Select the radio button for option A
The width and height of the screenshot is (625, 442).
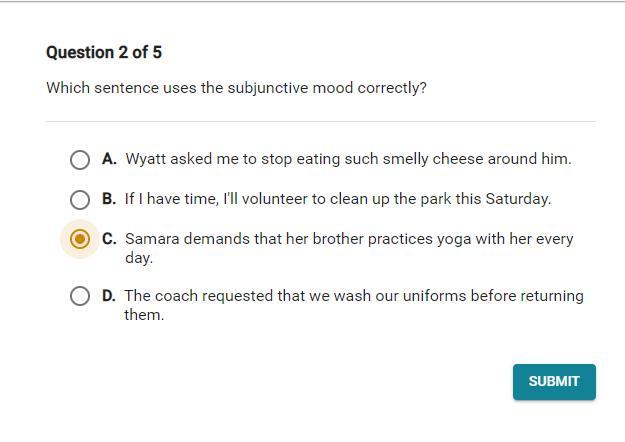click(x=80, y=160)
